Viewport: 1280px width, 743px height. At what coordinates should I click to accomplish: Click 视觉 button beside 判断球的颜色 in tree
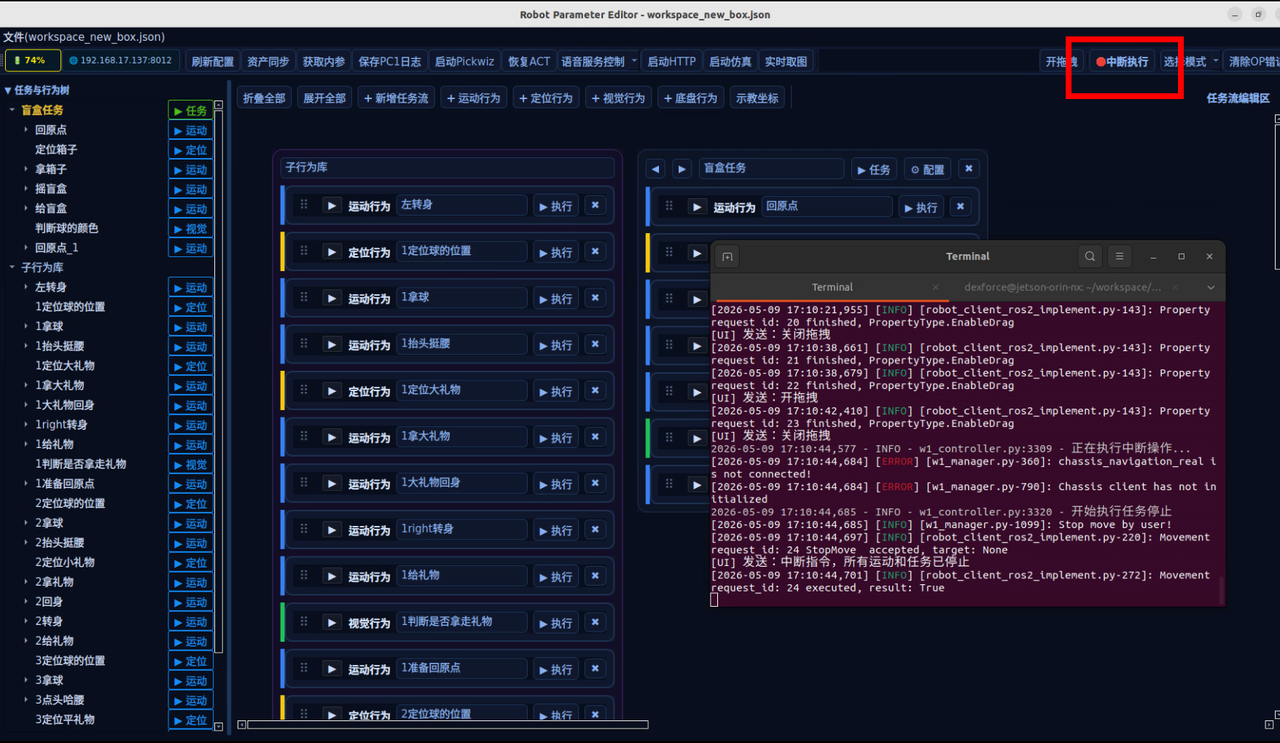[x=190, y=228]
